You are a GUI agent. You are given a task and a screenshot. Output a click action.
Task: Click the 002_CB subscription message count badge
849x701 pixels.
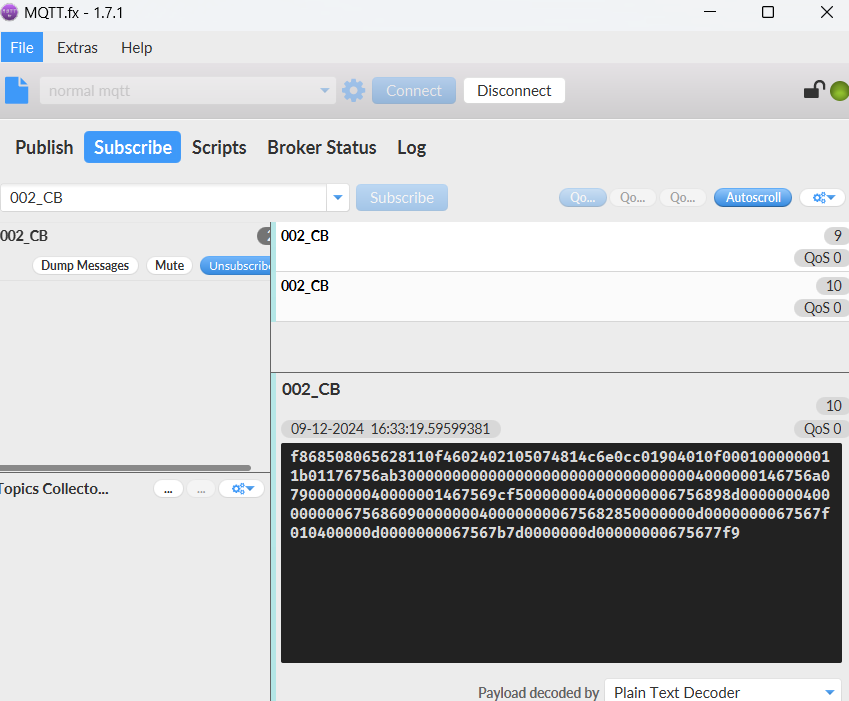click(264, 236)
